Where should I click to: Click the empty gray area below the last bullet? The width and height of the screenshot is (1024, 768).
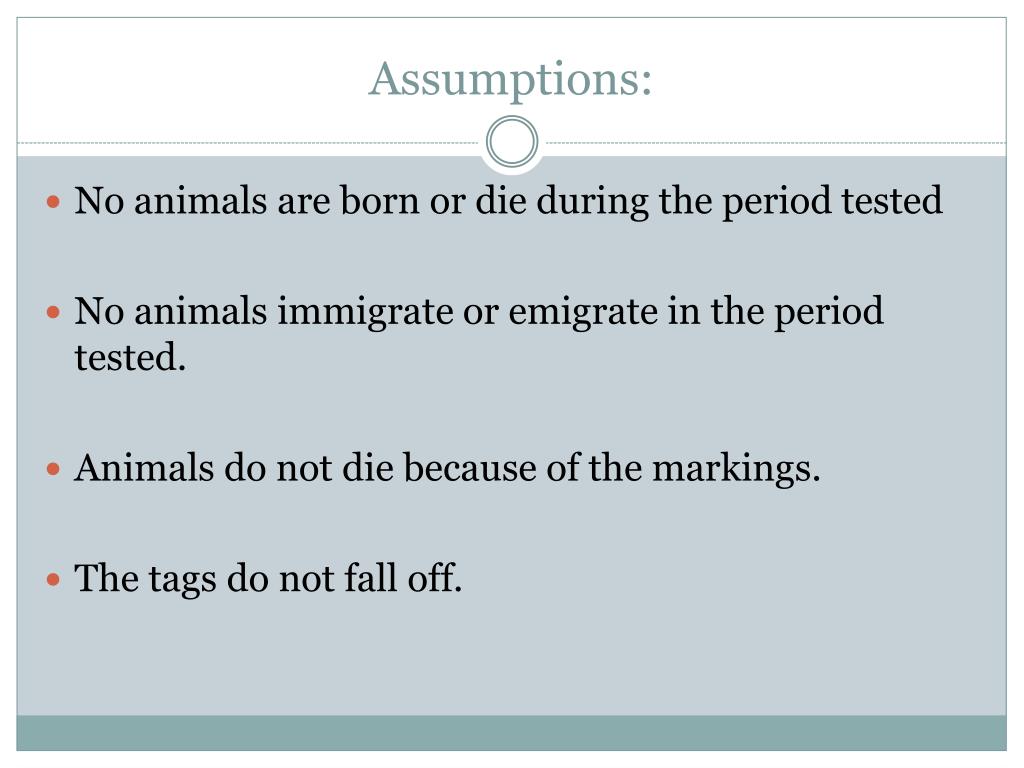click(511, 660)
